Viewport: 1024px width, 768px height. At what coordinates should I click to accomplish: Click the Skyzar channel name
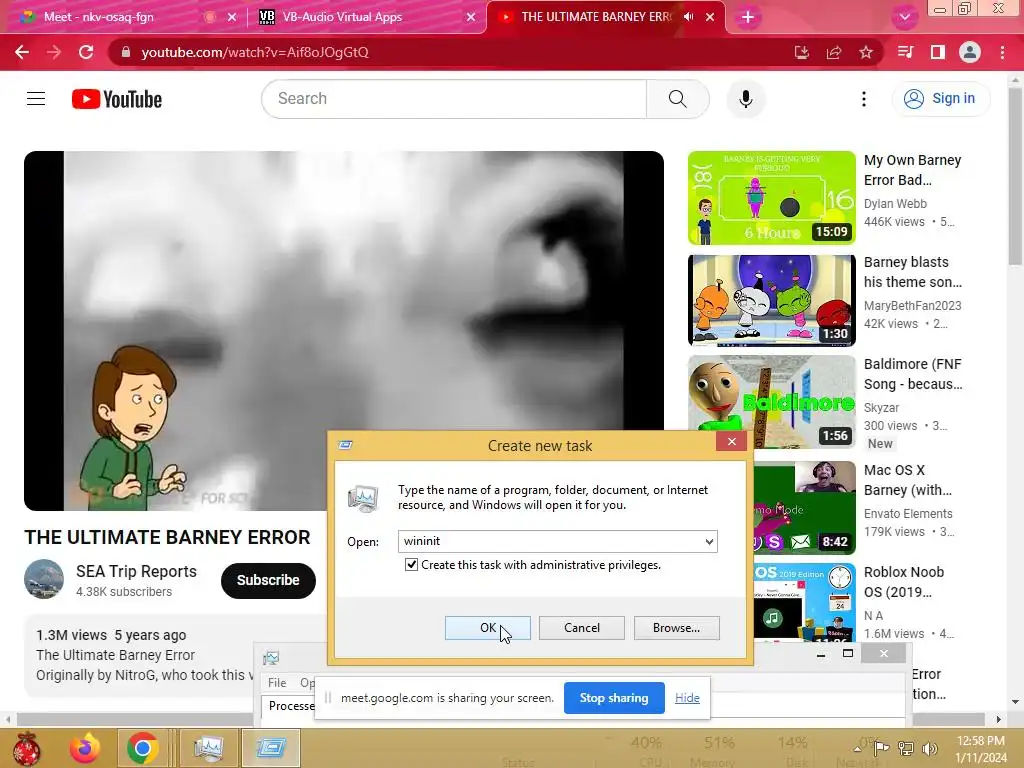pyautogui.click(x=882, y=408)
